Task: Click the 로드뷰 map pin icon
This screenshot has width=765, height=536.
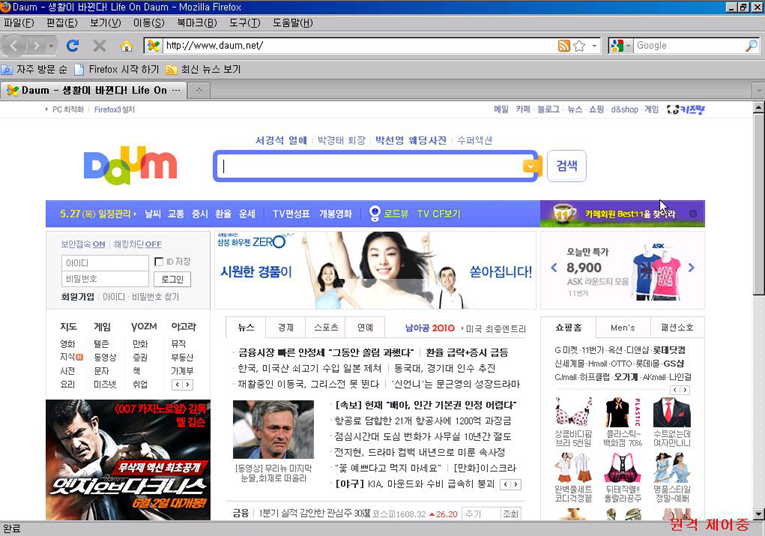Action: (x=374, y=214)
